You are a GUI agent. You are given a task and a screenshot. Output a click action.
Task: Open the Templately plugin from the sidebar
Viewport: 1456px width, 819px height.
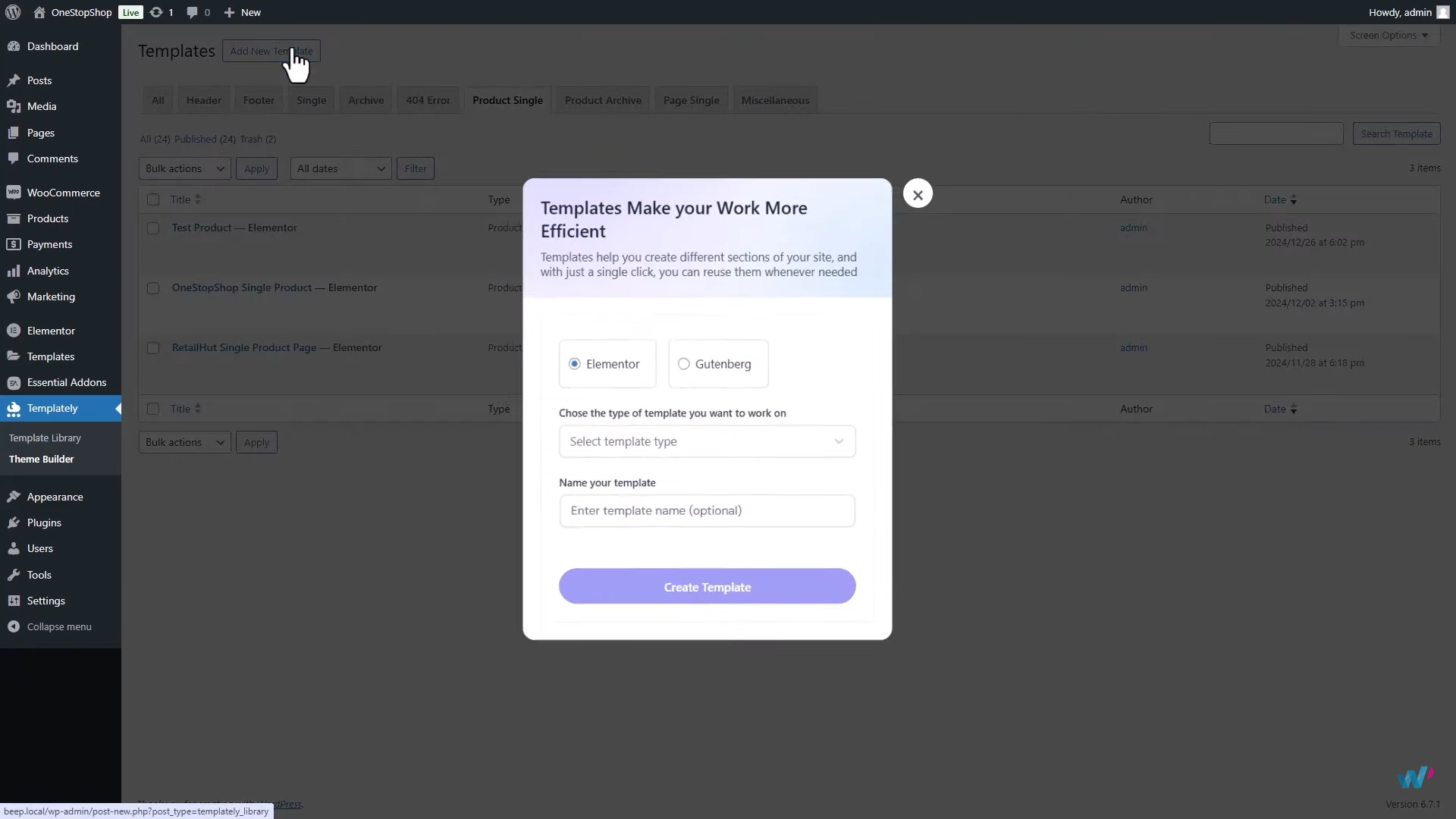[x=52, y=408]
